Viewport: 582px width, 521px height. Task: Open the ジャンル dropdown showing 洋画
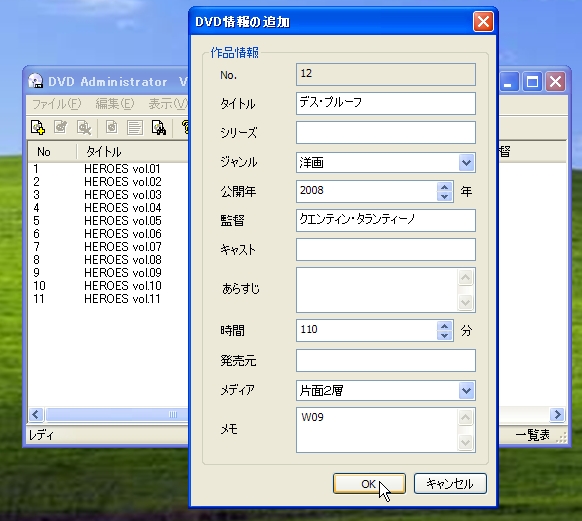(467, 163)
